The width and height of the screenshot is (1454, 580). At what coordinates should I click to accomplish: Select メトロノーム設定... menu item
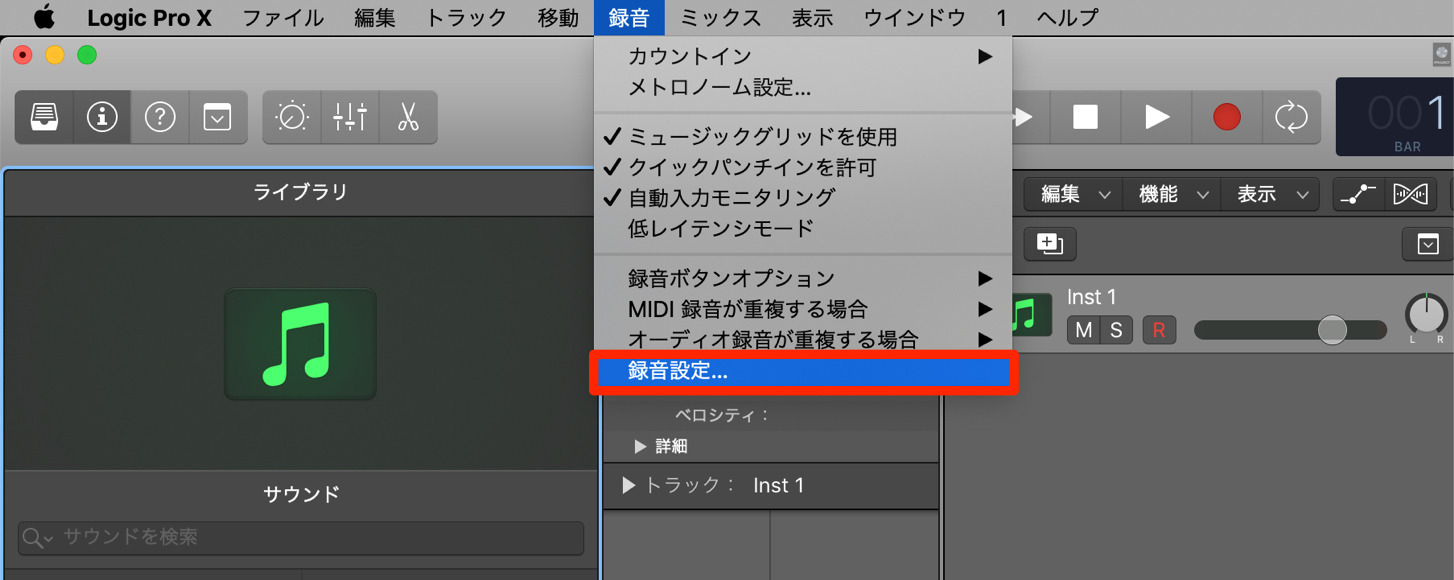(803, 88)
